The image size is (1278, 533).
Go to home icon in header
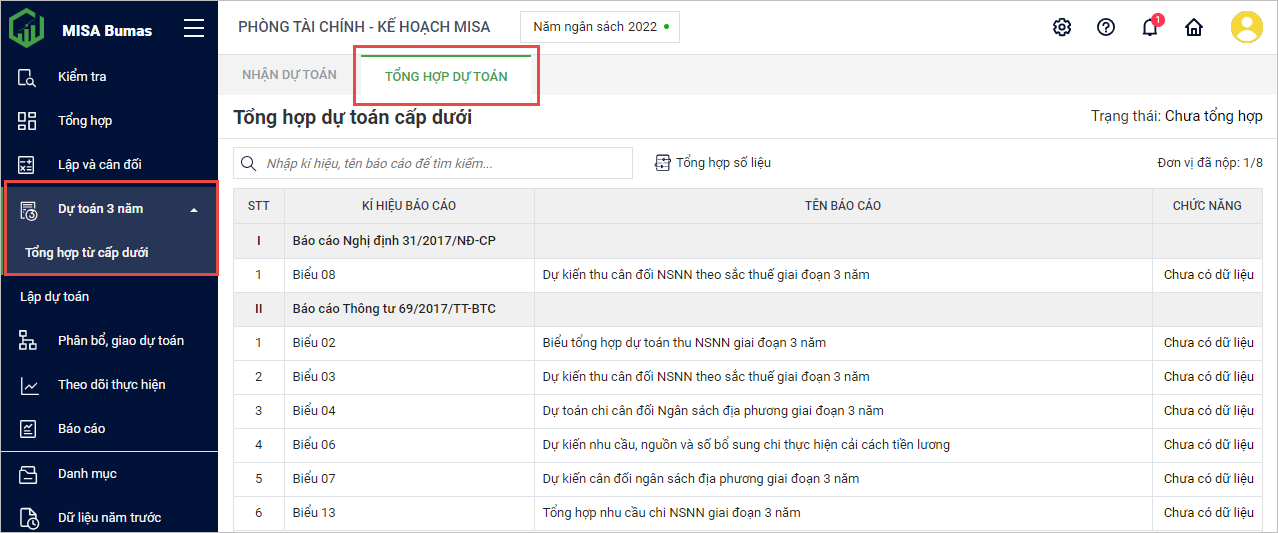tap(1193, 27)
